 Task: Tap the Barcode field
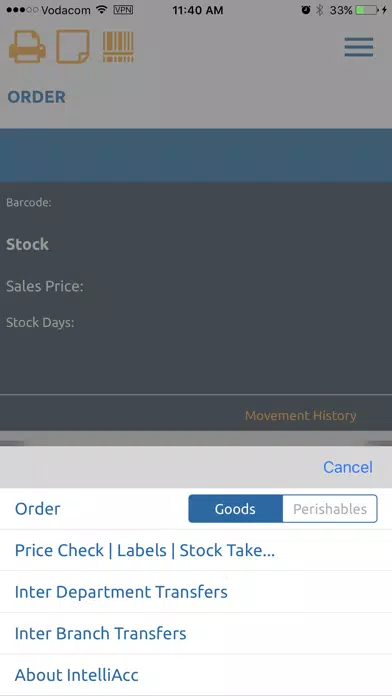pos(196,202)
